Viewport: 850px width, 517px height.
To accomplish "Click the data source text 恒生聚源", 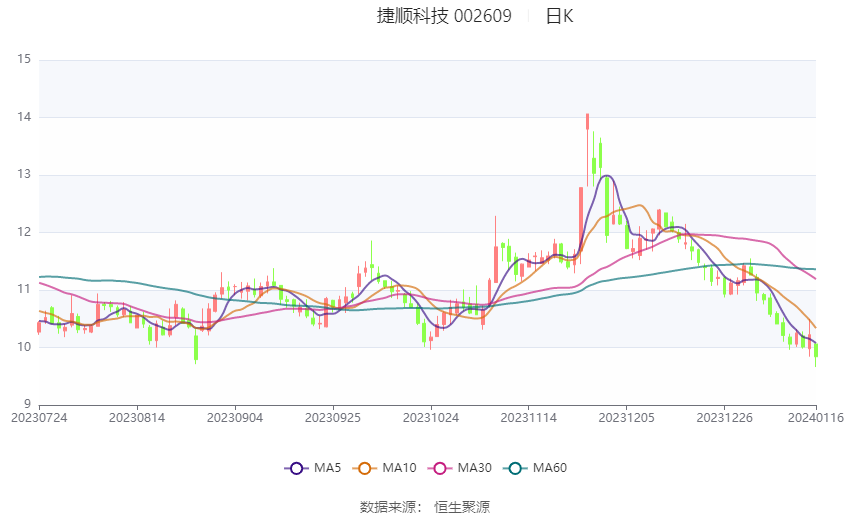I will point(462,507).
